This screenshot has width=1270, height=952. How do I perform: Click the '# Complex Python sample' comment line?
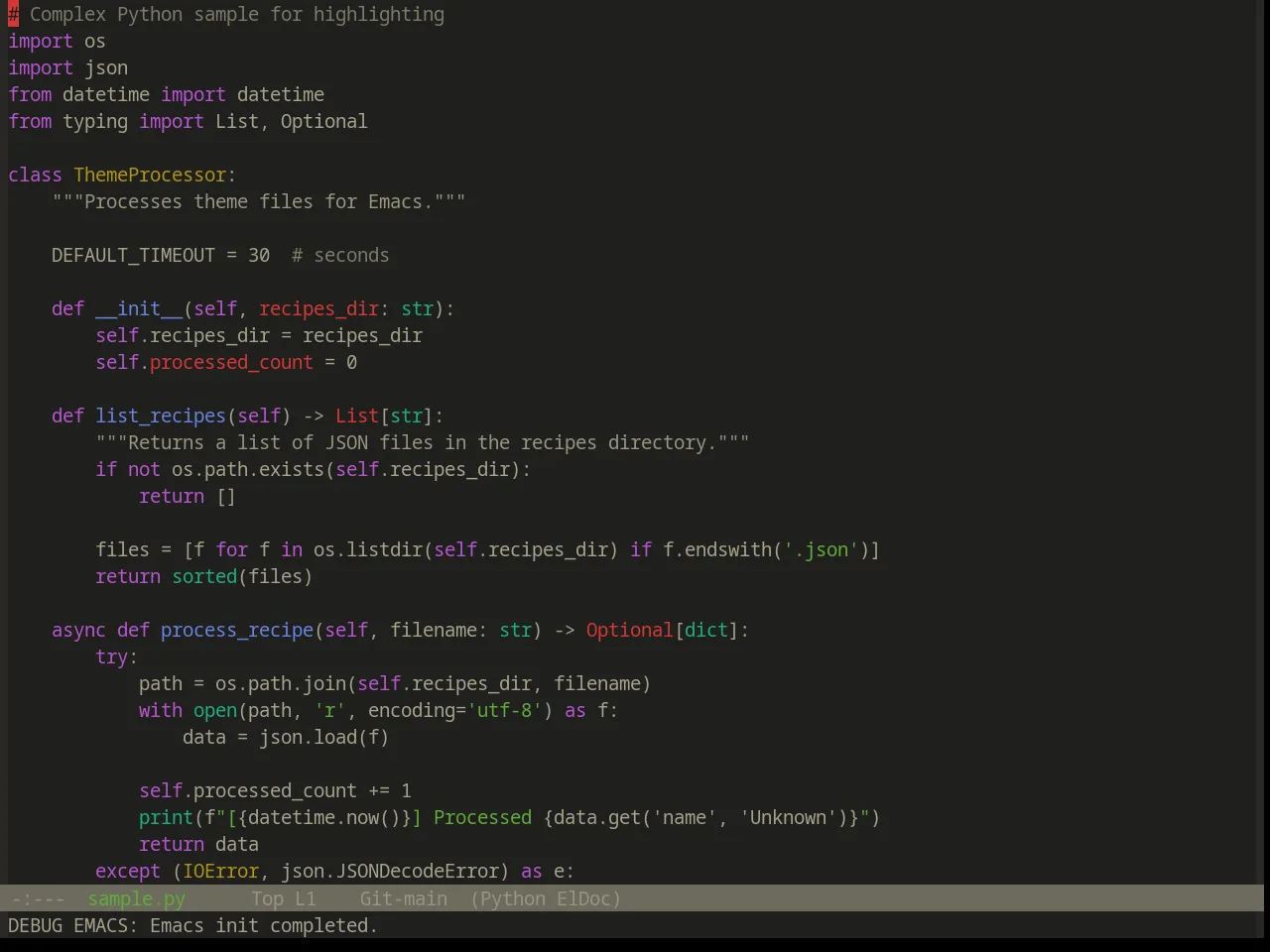pyautogui.click(x=226, y=14)
